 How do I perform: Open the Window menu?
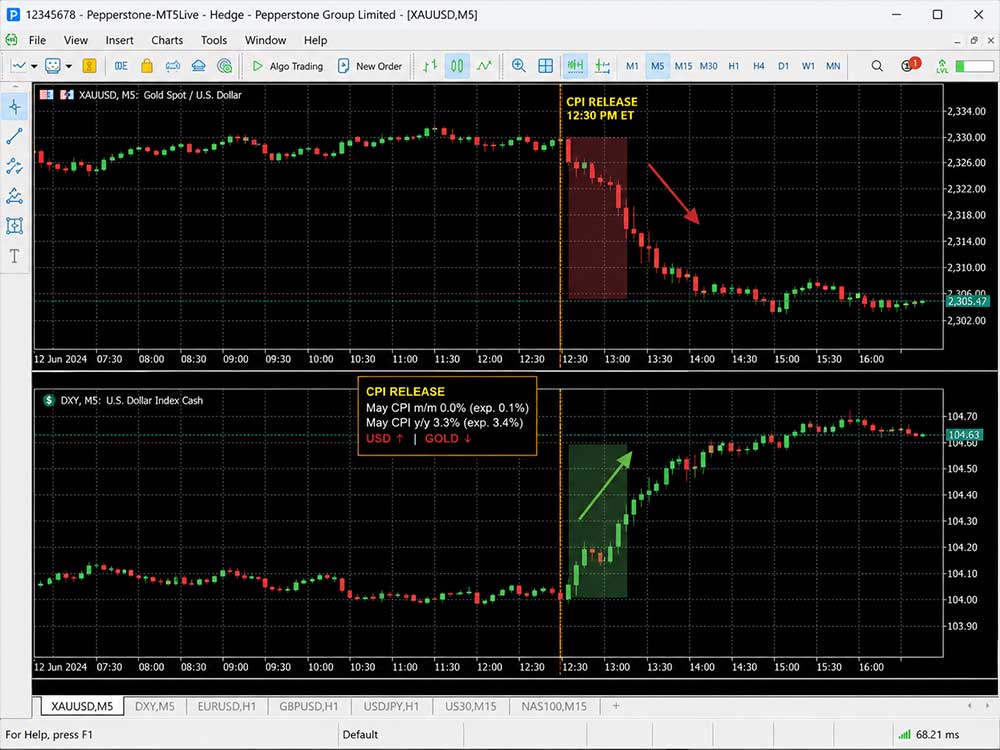click(265, 40)
